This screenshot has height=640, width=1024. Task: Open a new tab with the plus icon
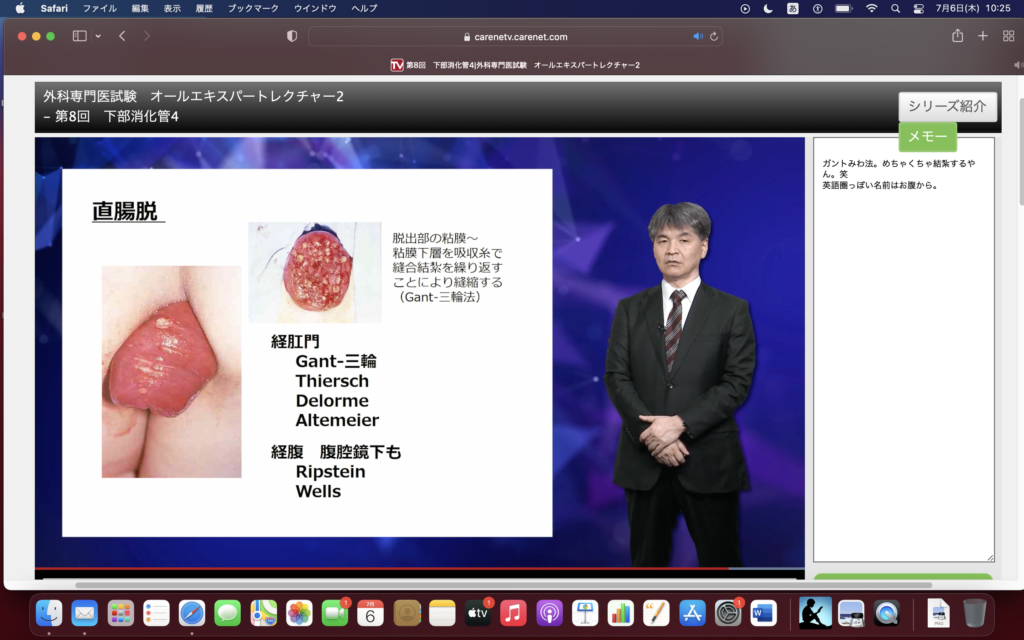982,36
